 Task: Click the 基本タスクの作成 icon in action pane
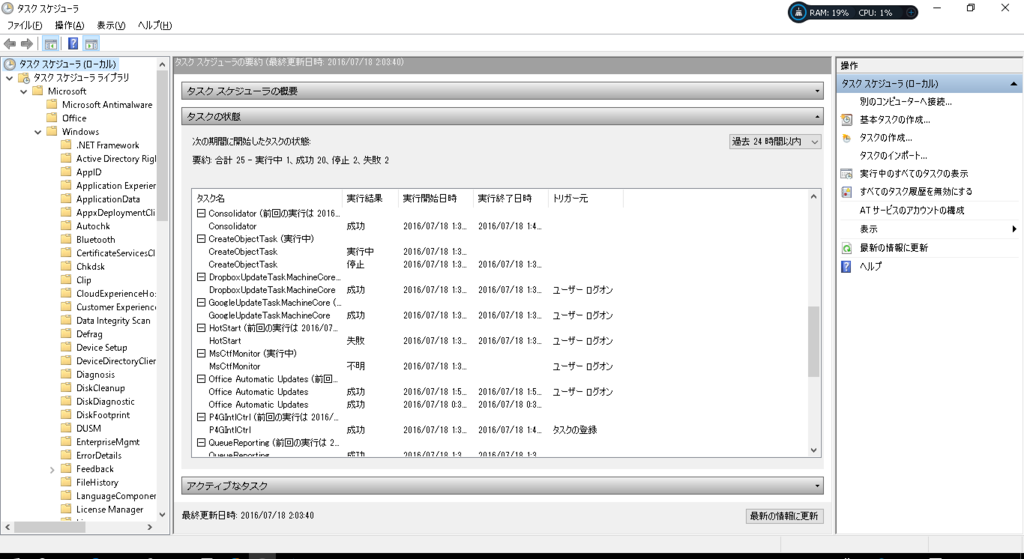coord(846,120)
